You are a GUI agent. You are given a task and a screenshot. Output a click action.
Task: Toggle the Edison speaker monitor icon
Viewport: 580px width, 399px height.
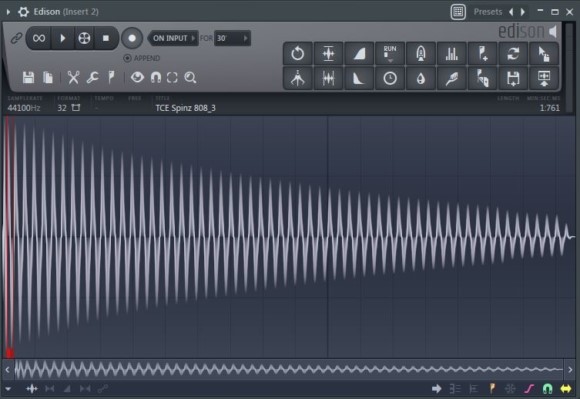pos(553,32)
